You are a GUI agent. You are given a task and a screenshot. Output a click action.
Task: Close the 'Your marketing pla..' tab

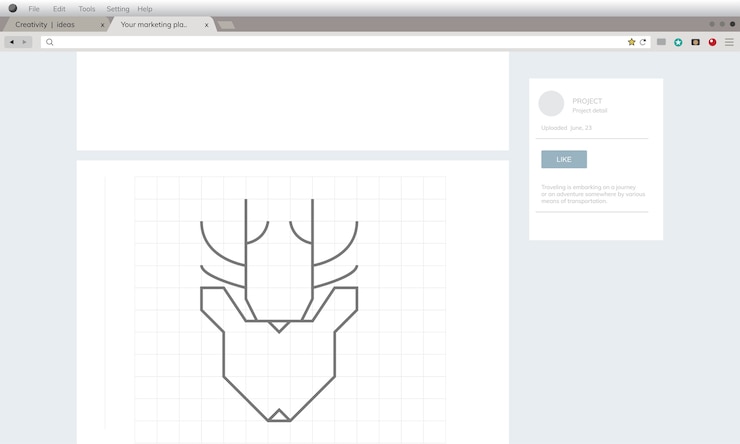click(x=206, y=25)
